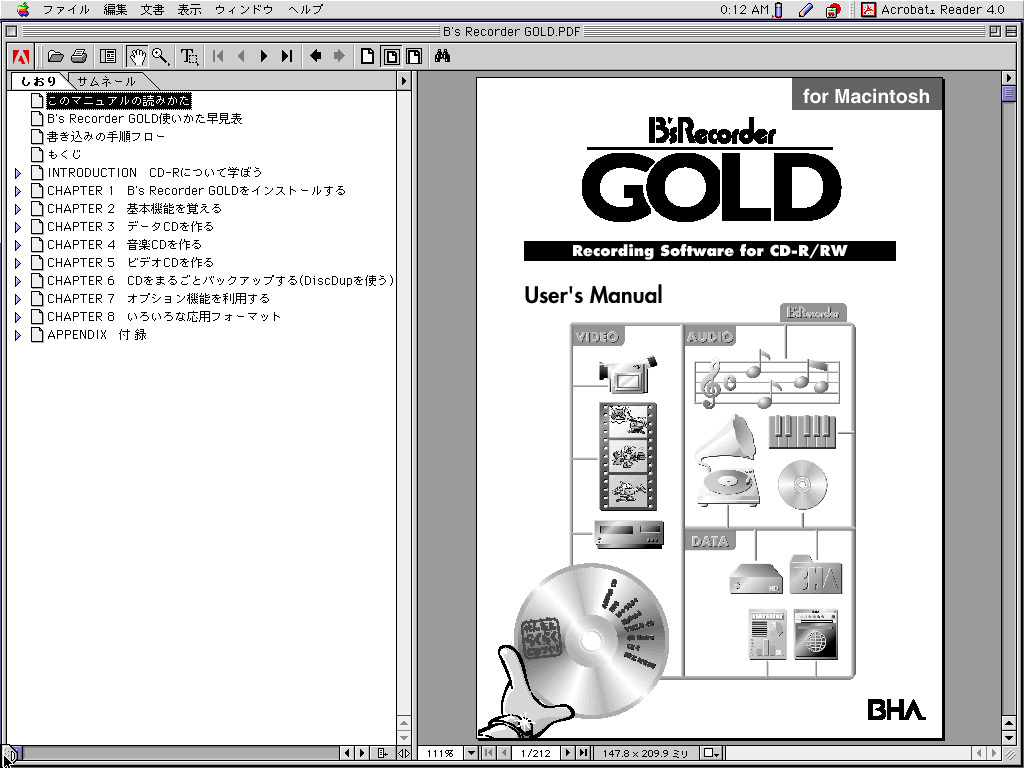Click status bar first page button

487,753
